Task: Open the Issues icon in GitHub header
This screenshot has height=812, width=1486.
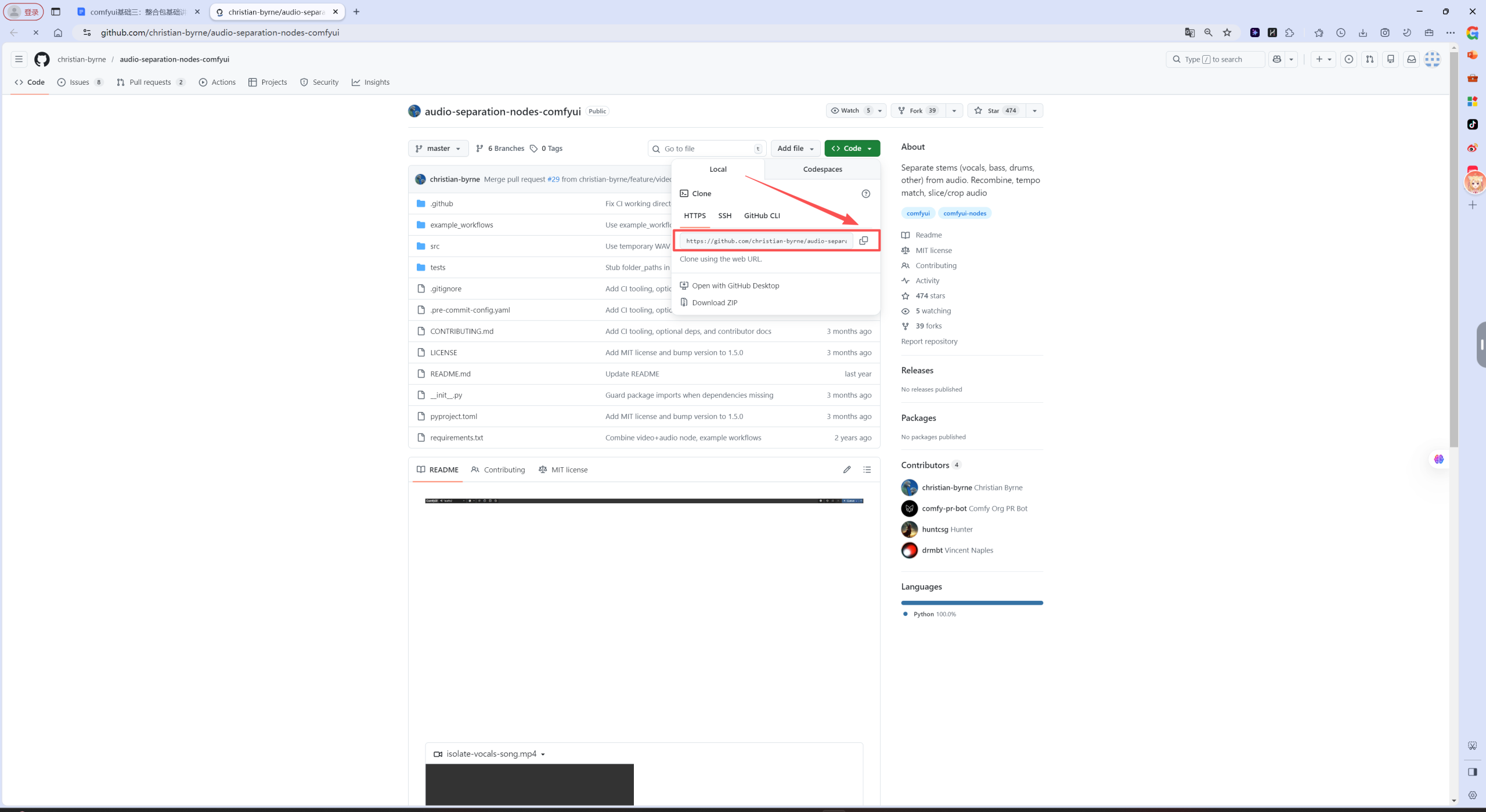Action: click(1349, 59)
